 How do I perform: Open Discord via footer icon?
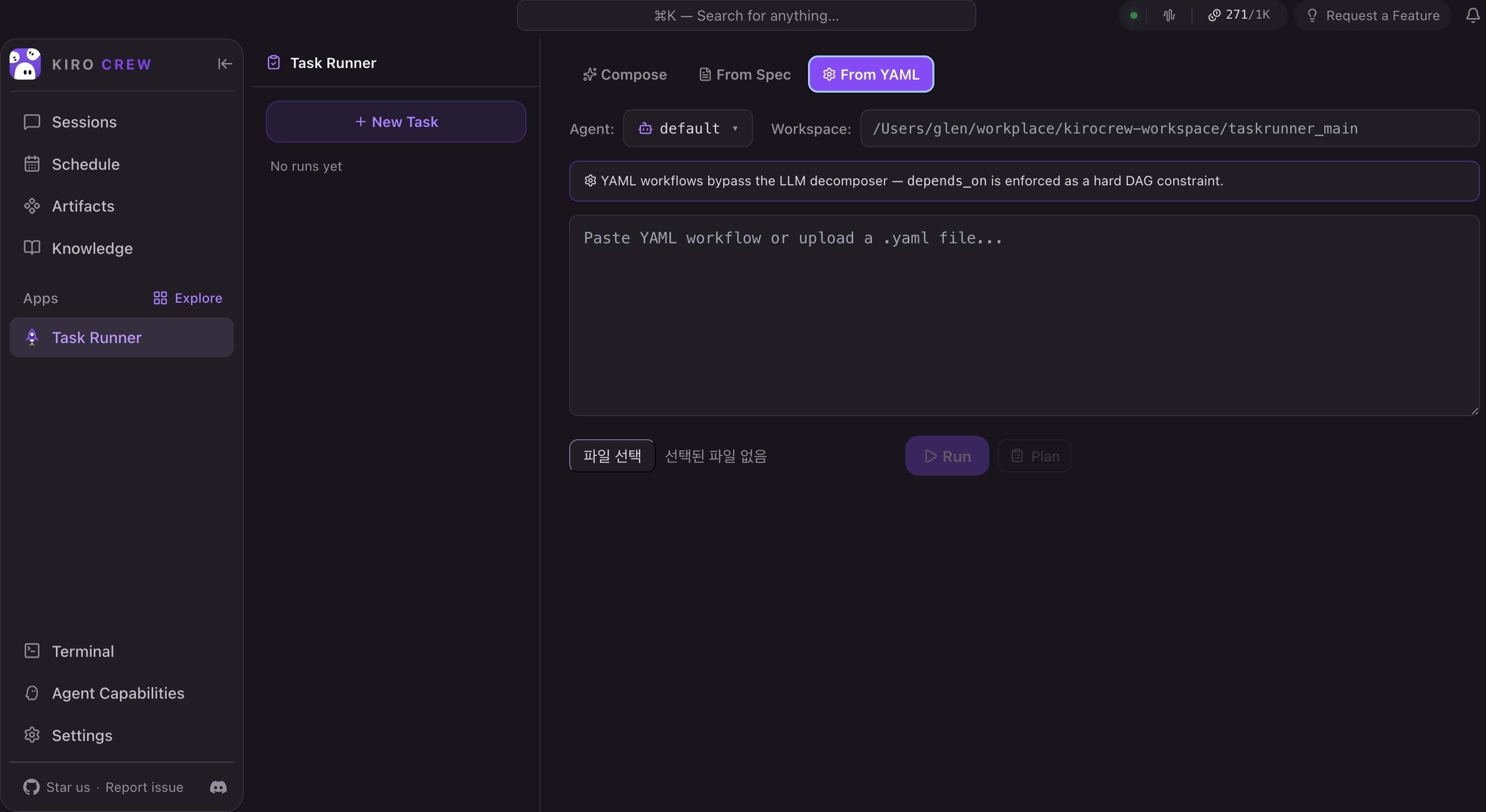(x=218, y=787)
